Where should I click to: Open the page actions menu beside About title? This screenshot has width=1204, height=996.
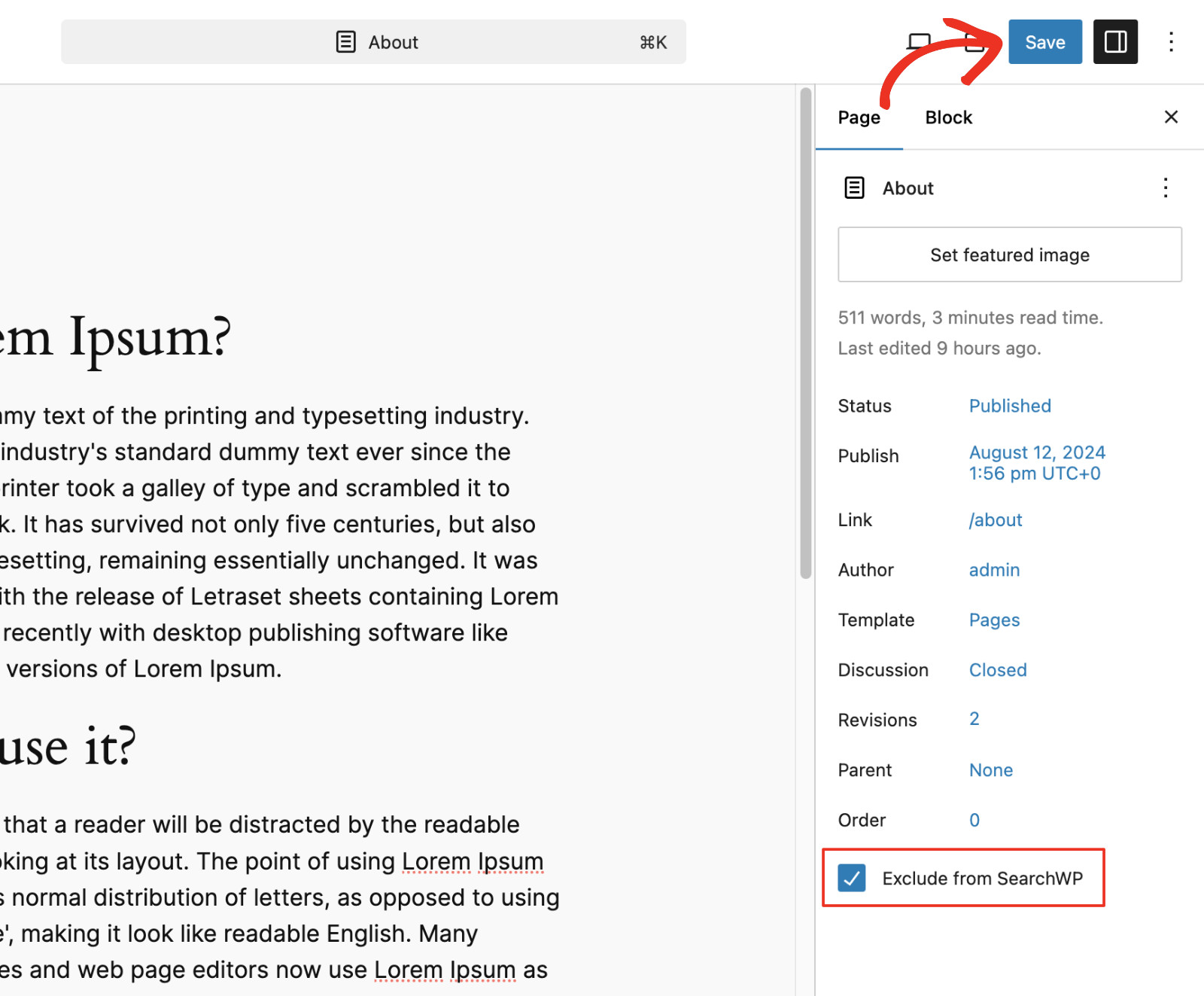point(1165,187)
